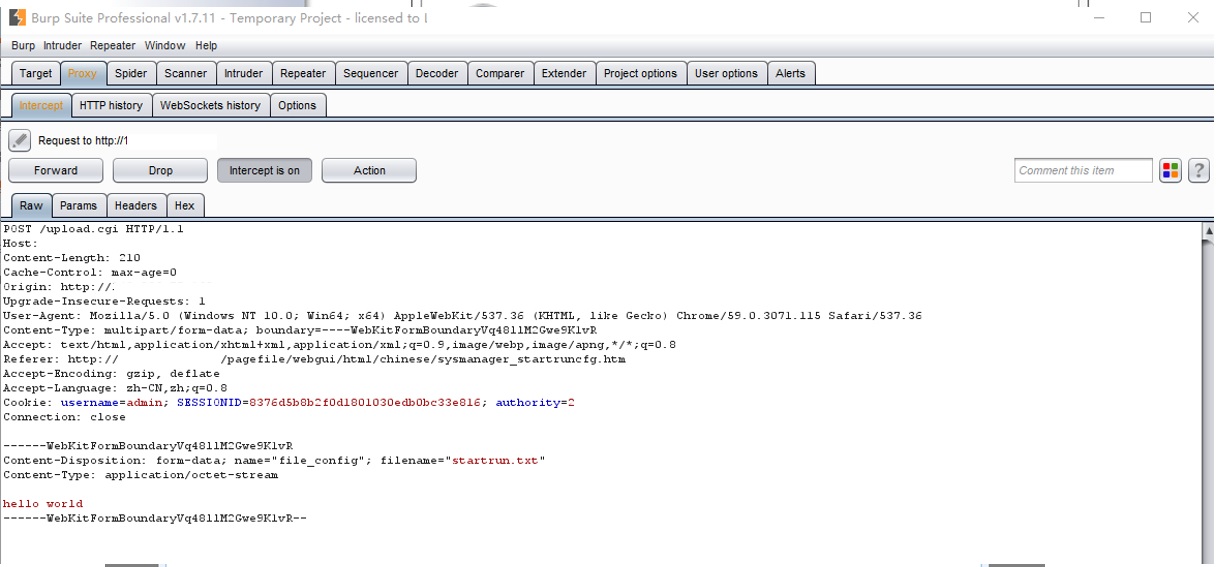
Task: Click the Accept-Language header line
Action: (x=115, y=388)
